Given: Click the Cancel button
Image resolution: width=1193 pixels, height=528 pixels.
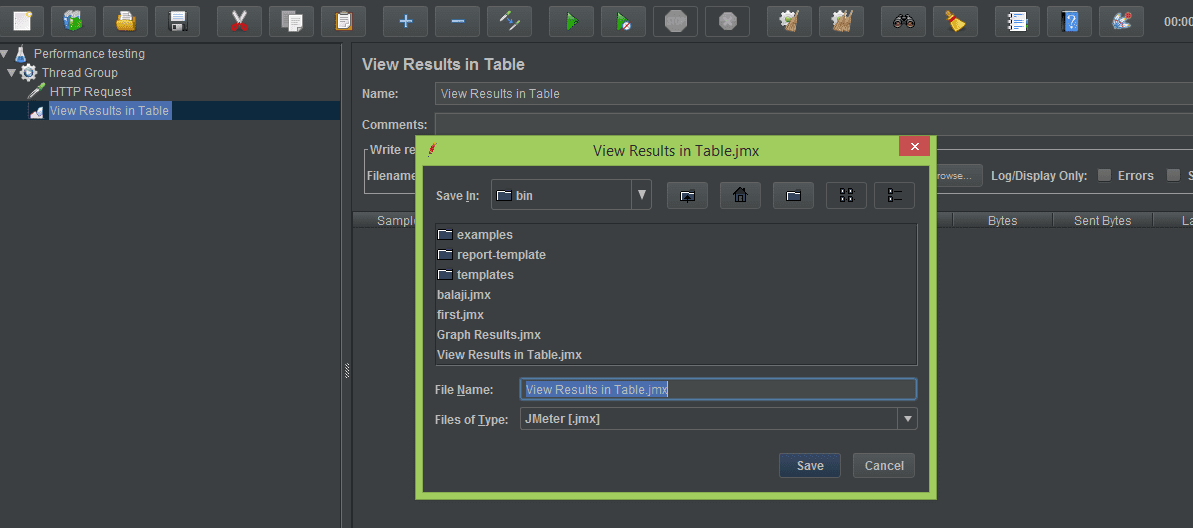Looking at the screenshot, I should tap(884, 466).
